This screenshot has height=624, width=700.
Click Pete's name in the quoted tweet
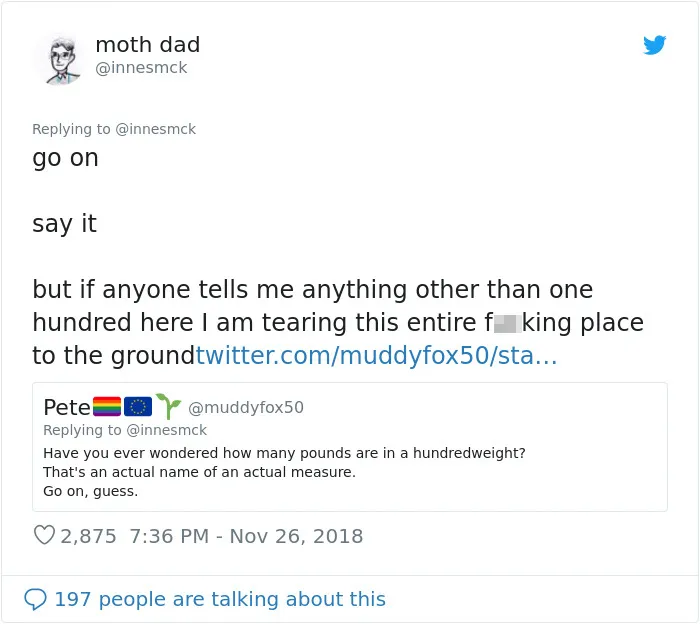[x=67, y=407]
